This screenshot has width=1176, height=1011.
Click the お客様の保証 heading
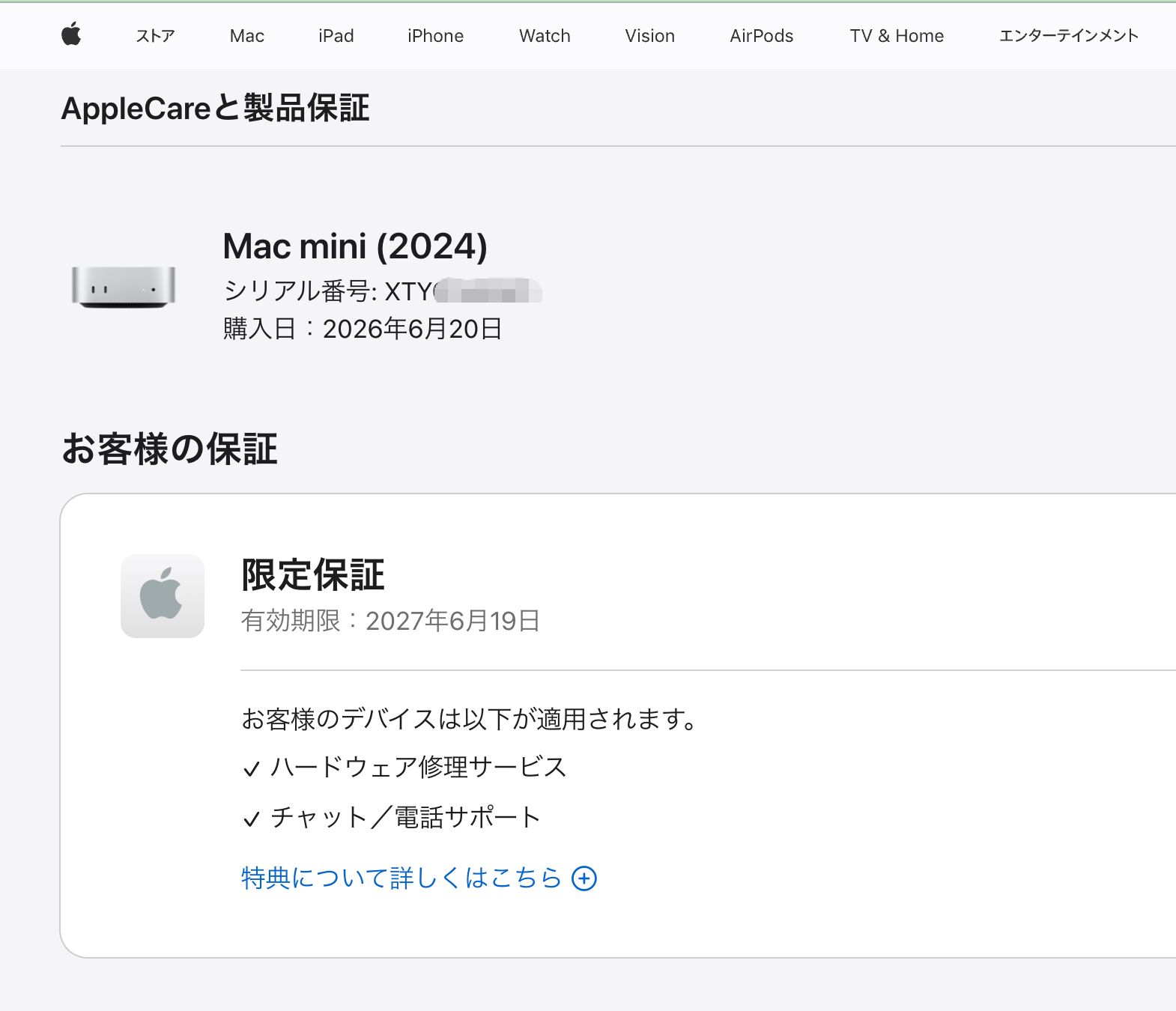(169, 449)
